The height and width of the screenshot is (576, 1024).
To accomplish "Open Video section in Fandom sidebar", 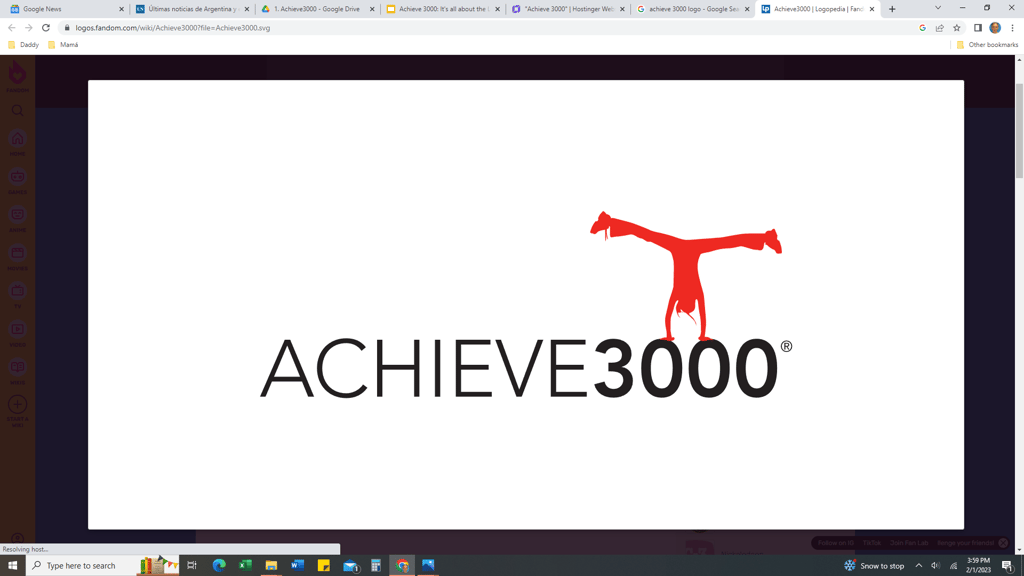I will pyautogui.click(x=18, y=334).
